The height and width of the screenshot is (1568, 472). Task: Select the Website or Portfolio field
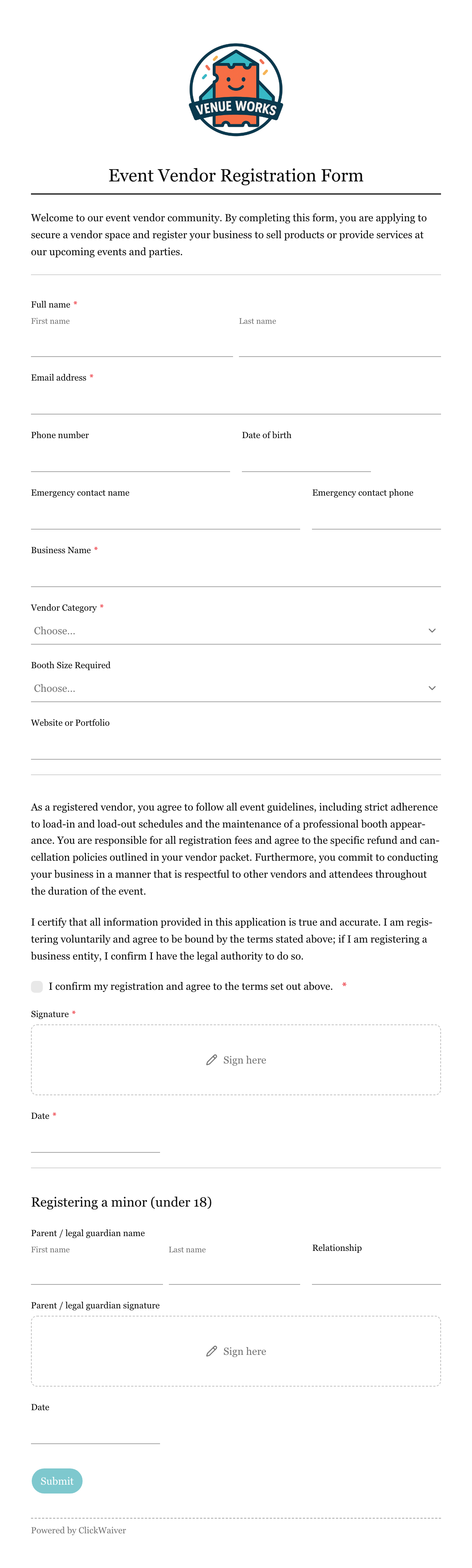coord(236,746)
